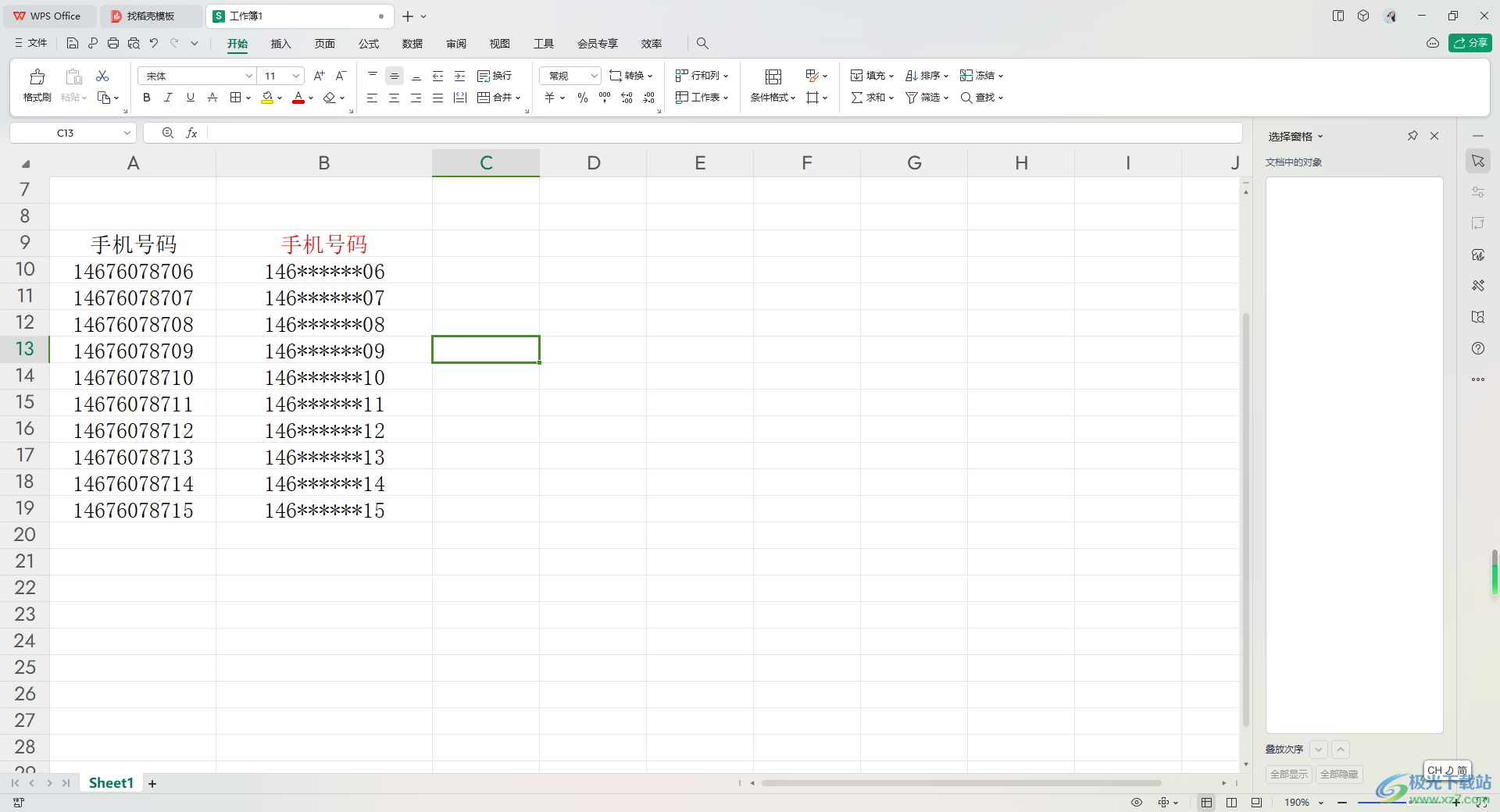The image size is (1500, 812).
Task: Toggle top vertical alignment
Action: point(373,76)
